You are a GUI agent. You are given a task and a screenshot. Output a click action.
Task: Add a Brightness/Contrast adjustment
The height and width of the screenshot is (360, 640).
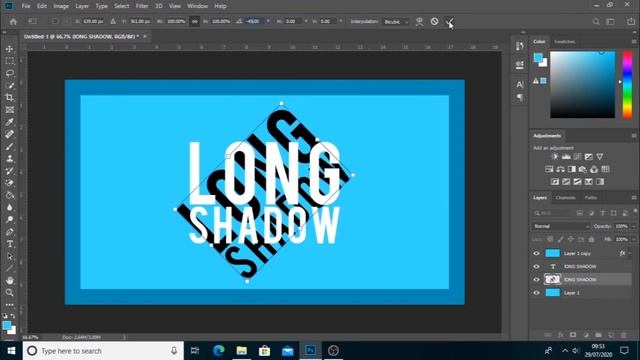click(554, 157)
